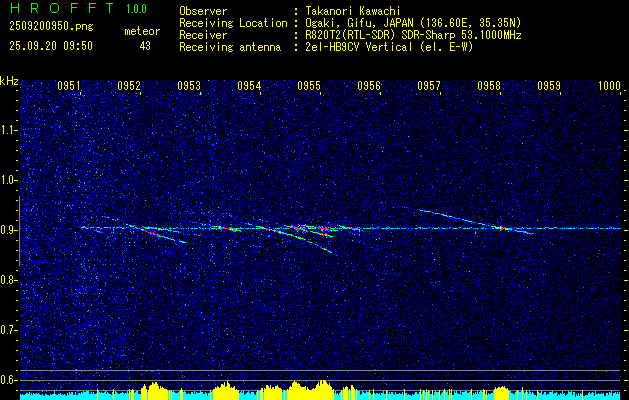629x400 pixels.
Task: Click the 0.7 frequency axis label
Action: [9, 330]
